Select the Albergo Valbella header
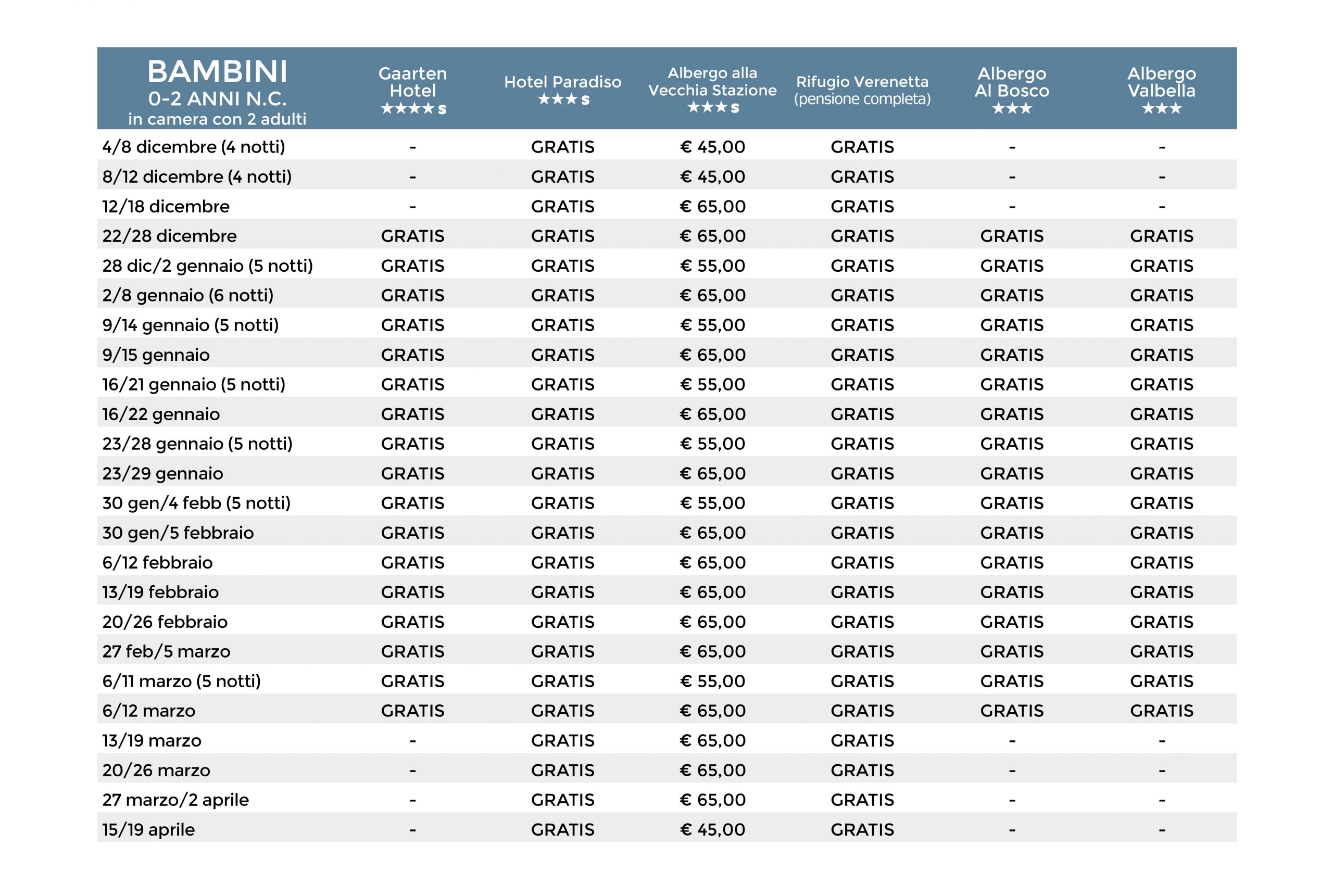This screenshot has width=1333, height=896. tap(1161, 90)
